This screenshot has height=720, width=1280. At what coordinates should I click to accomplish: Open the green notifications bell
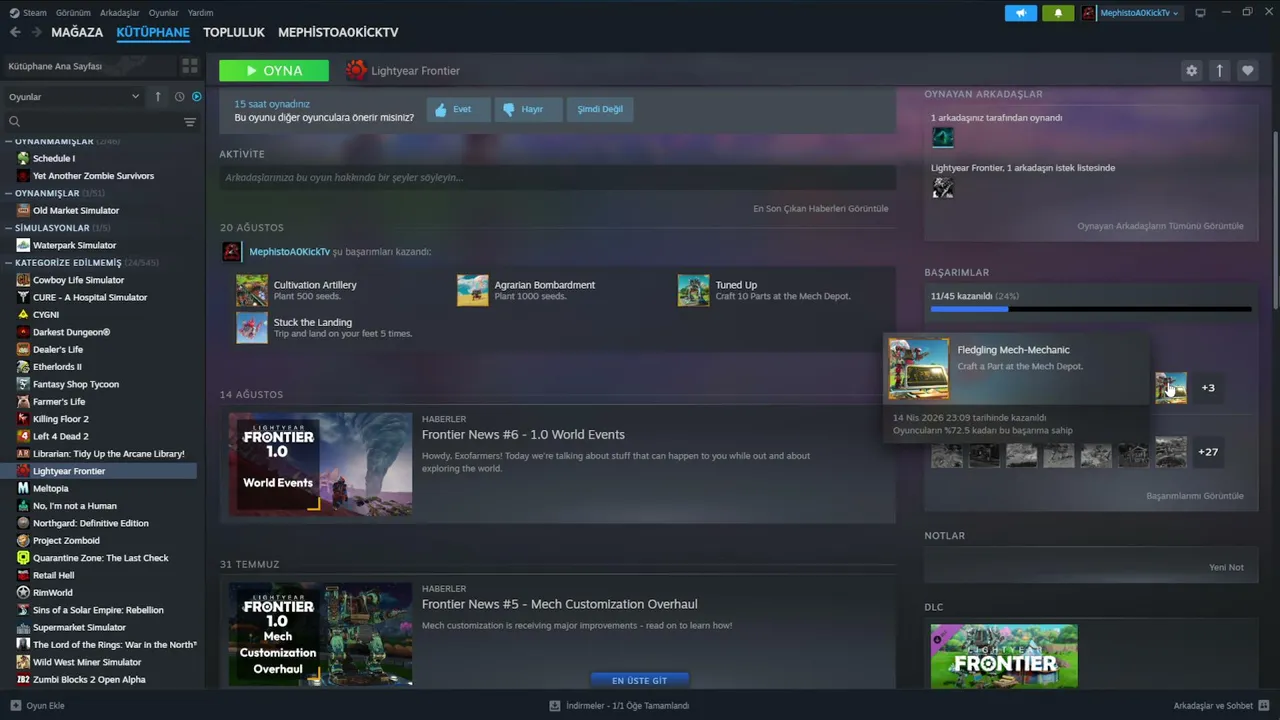click(1058, 13)
